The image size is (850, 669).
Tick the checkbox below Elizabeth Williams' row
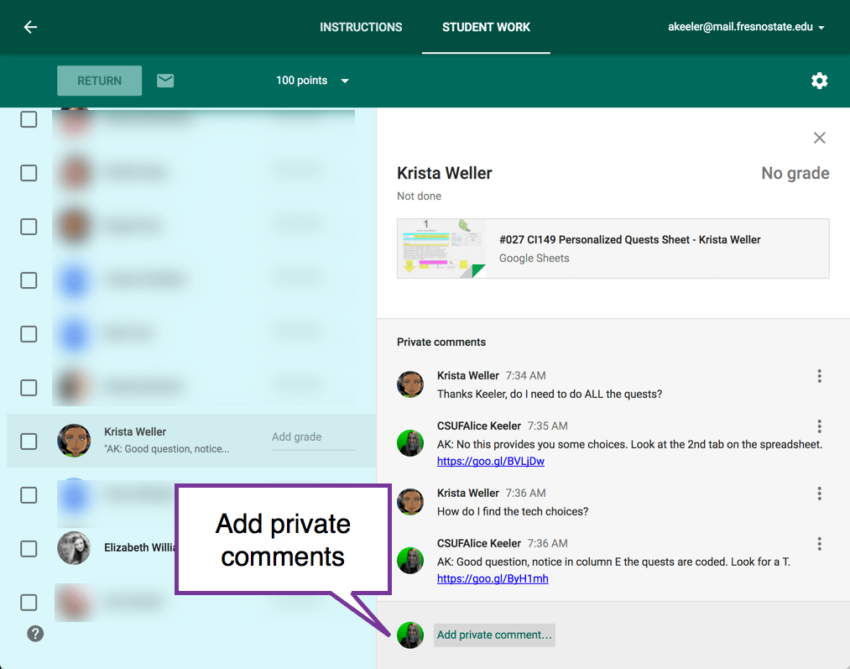29,602
